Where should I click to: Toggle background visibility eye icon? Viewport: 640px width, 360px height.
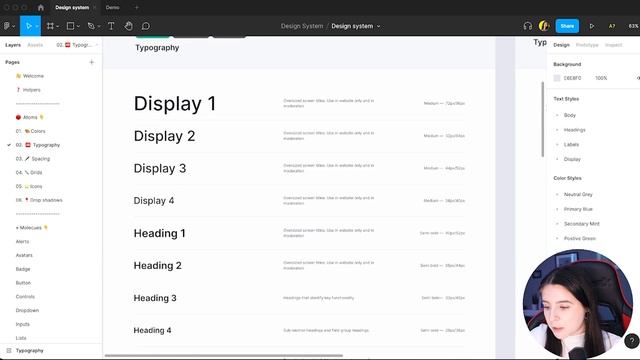point(638,78)
